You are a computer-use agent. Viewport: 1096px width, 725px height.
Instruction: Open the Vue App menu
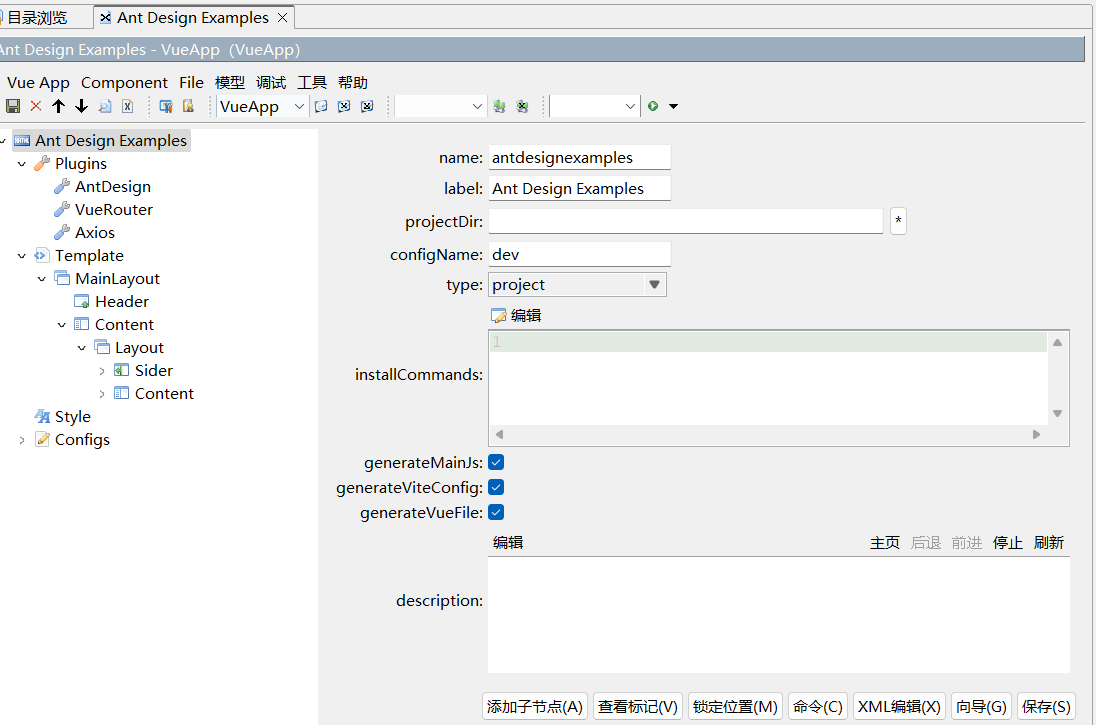[x=38, y=82]
